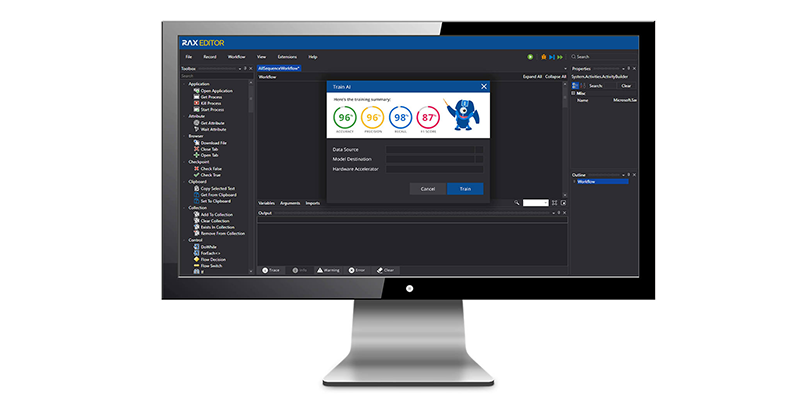This screenshot has width=800, height=400.
Task: Collapse the Misc section in Properties
Action: click(573, 93)
